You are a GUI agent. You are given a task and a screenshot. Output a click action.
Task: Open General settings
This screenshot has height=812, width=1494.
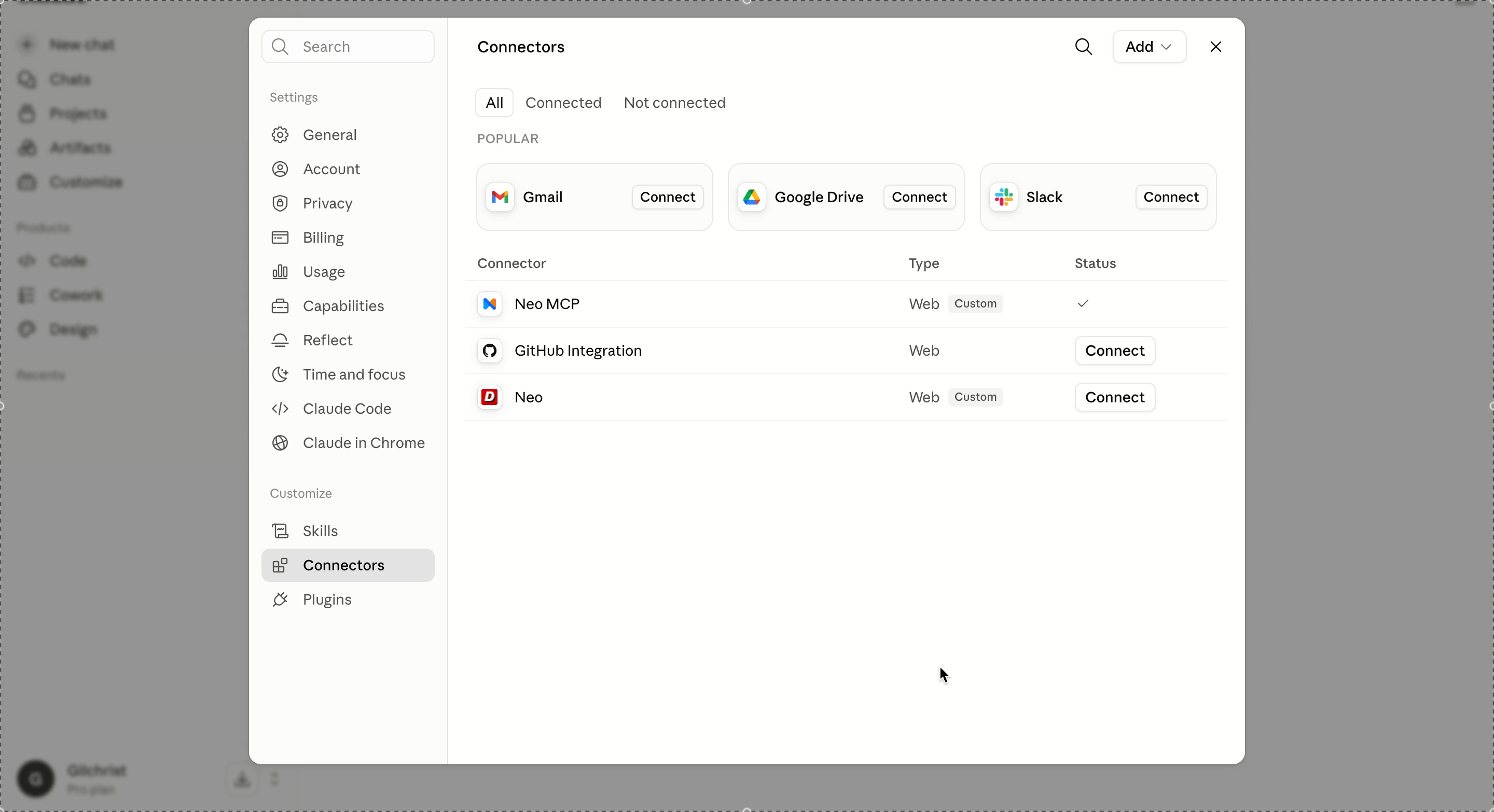point(348,134)
